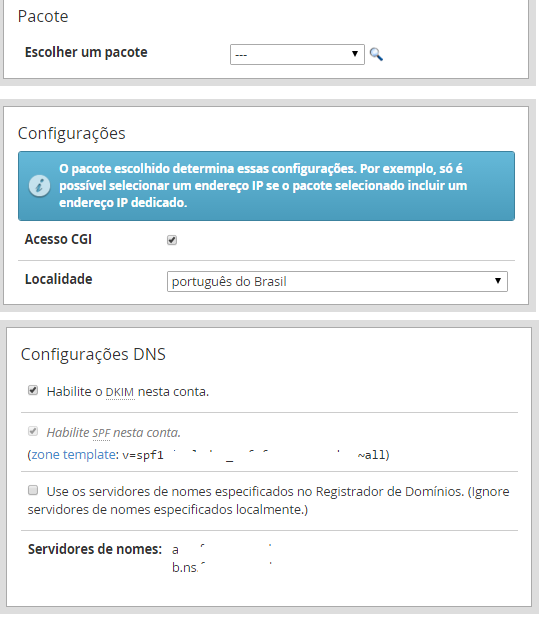Uncheck Habilite o DKIM nesta conta
The width and height of the screenshot is (551, 633).
click(33, 390)
